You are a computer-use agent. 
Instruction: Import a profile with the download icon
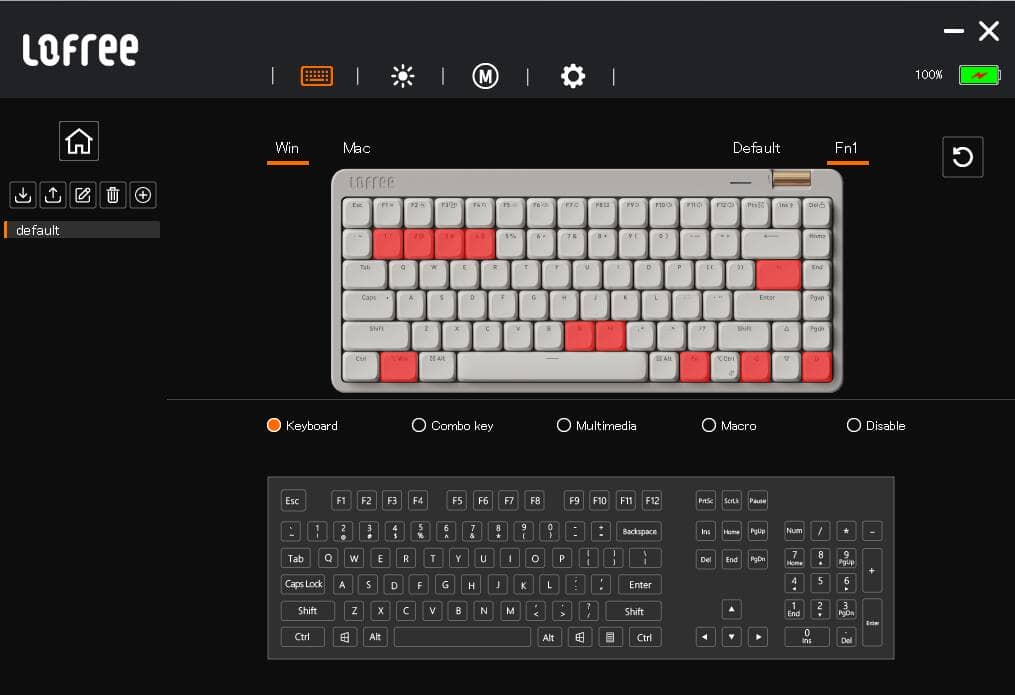pyautogui.click(x=23, y=195)
